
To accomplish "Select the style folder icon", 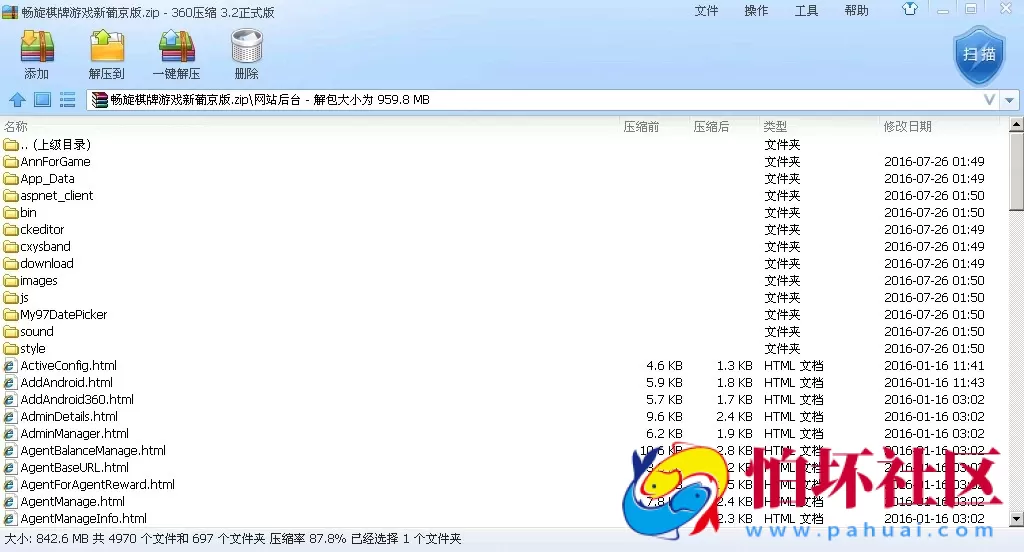I will 10,348.
